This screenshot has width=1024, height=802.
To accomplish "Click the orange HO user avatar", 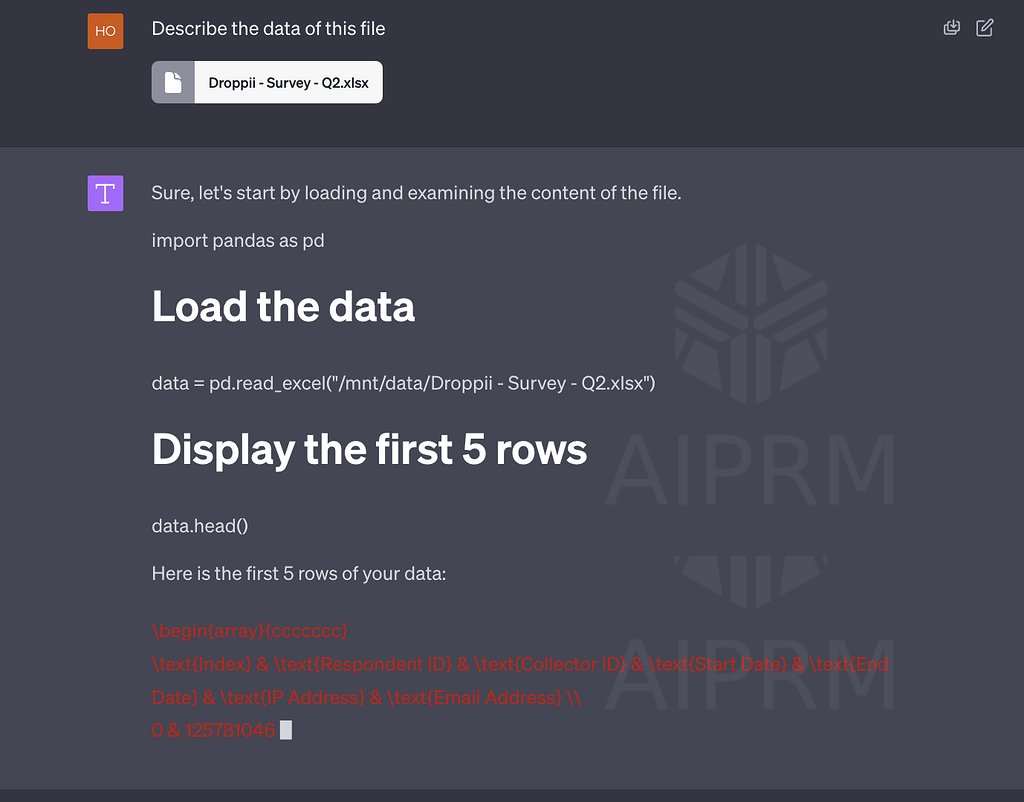I will click(105, 31).
